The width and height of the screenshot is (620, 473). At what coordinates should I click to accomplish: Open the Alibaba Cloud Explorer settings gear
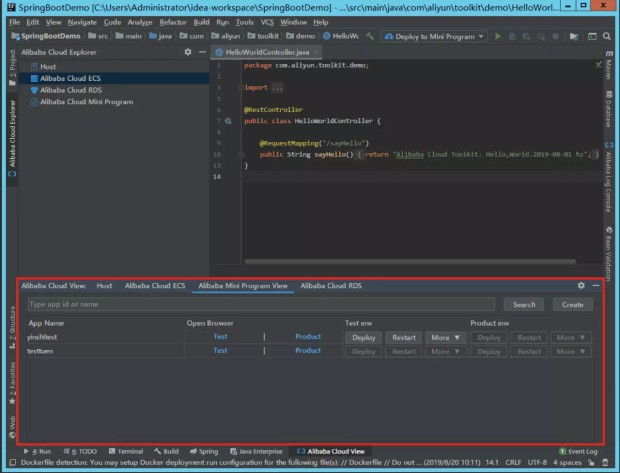187,51
